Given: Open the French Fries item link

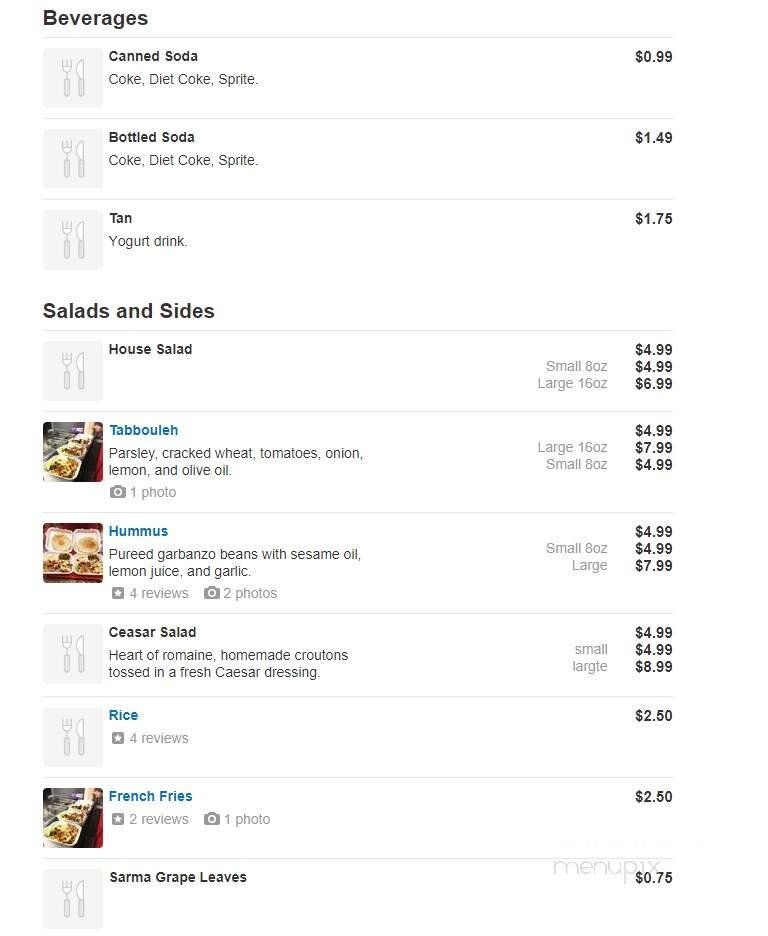Looking at the screenshot, I should point(150,796).
